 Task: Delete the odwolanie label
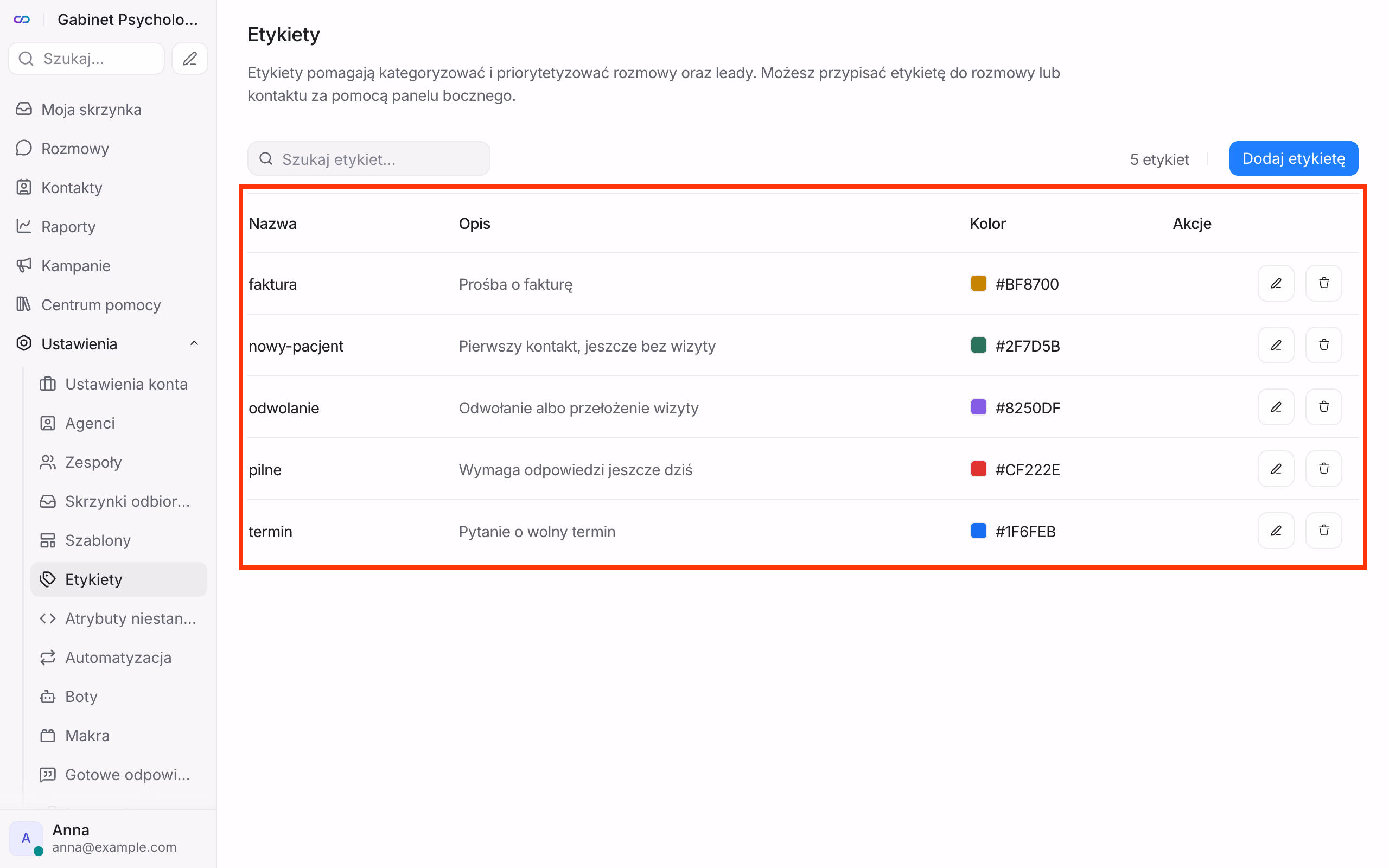[x=1323, y=407]
